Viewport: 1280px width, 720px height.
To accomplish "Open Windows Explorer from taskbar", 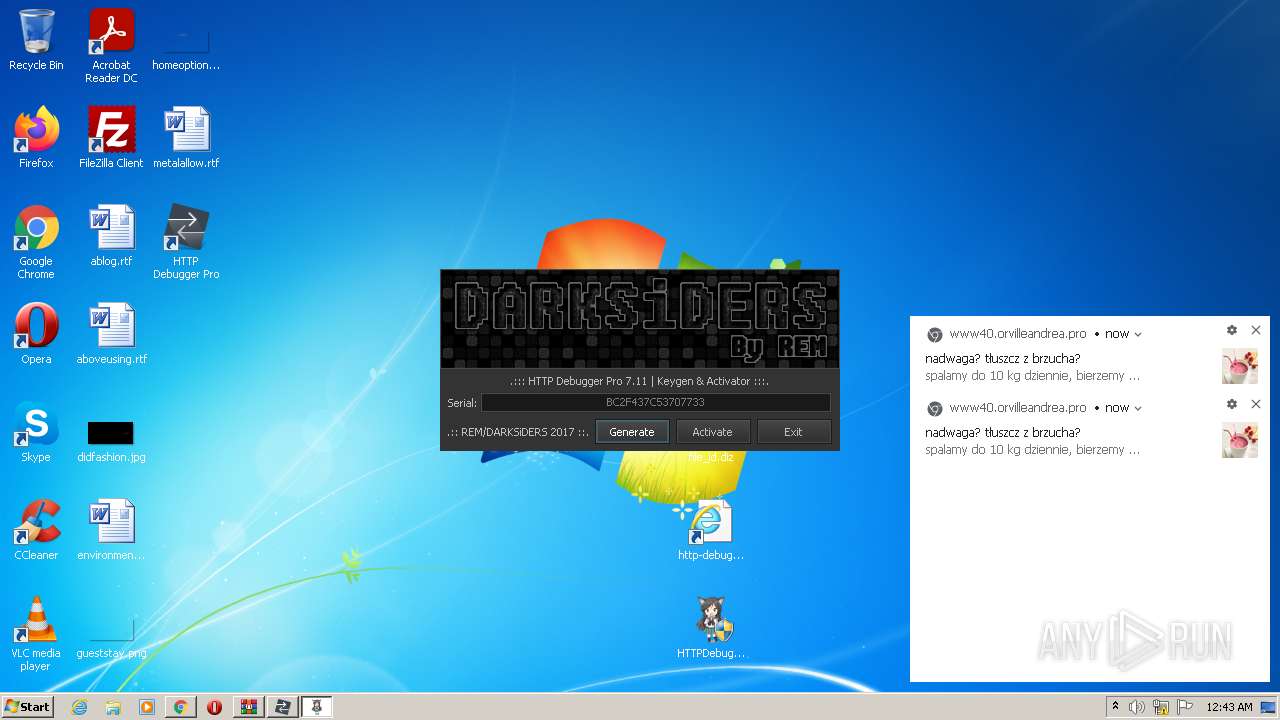I will click(113, 707).
